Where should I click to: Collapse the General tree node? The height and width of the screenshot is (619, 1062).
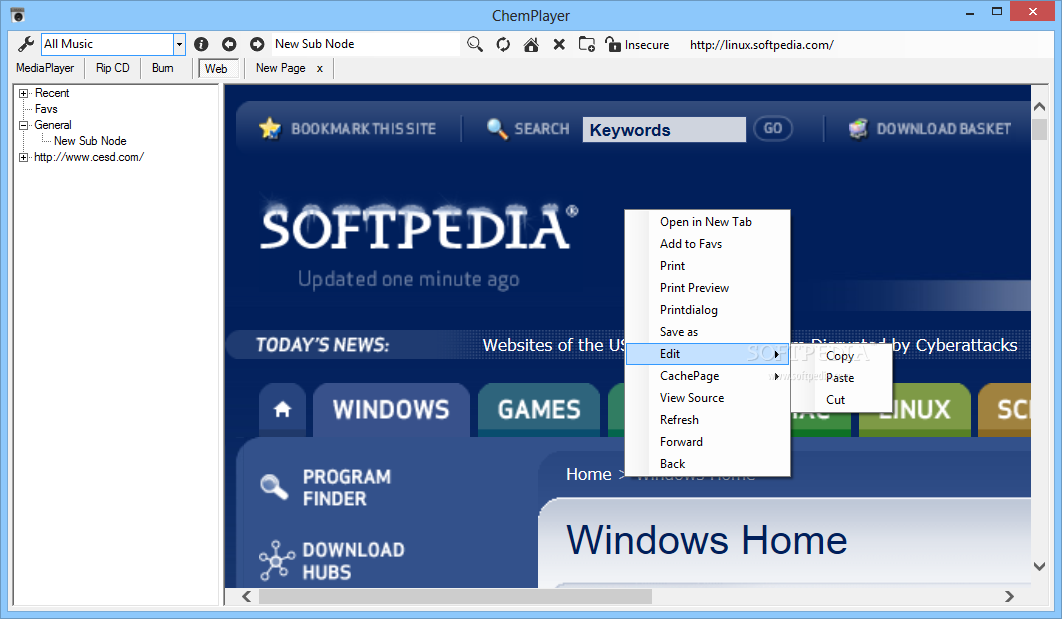[24, 125]
